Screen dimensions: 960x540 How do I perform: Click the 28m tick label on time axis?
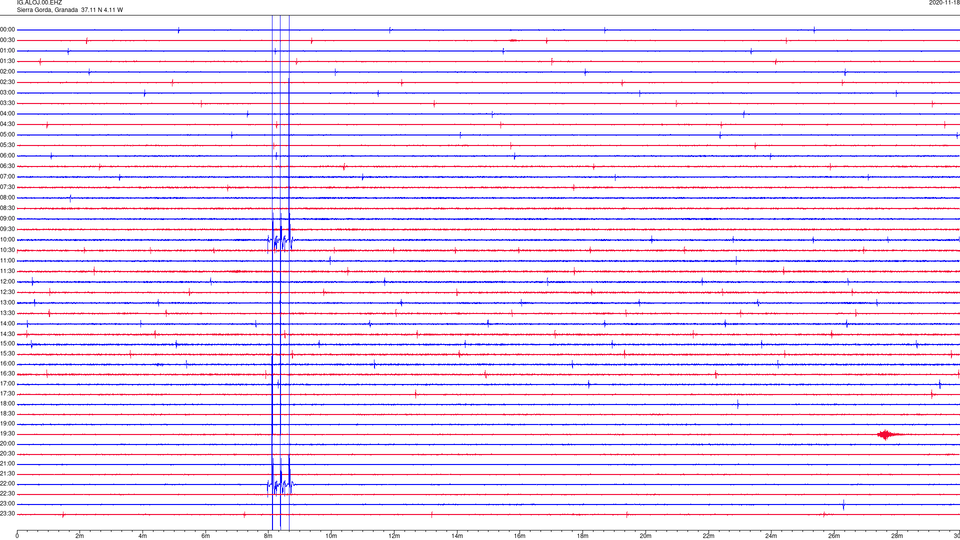coord(897,536)
